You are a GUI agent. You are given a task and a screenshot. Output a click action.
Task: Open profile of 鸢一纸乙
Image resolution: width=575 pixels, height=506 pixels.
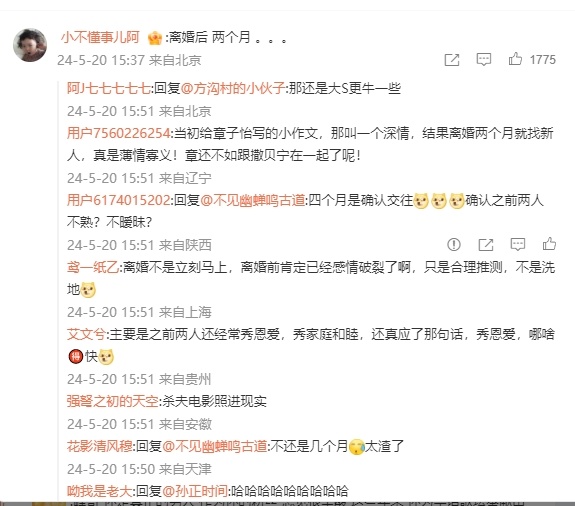click(x=93, y=267)
